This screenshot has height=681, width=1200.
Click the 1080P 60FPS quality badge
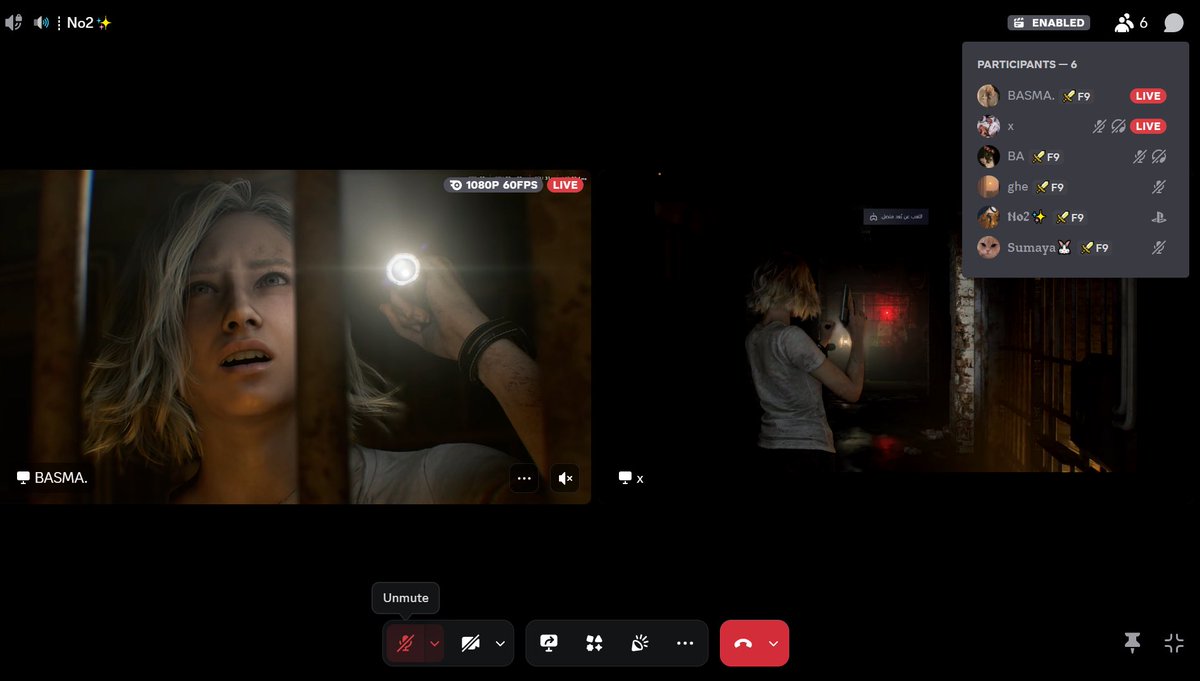(493, 185)
